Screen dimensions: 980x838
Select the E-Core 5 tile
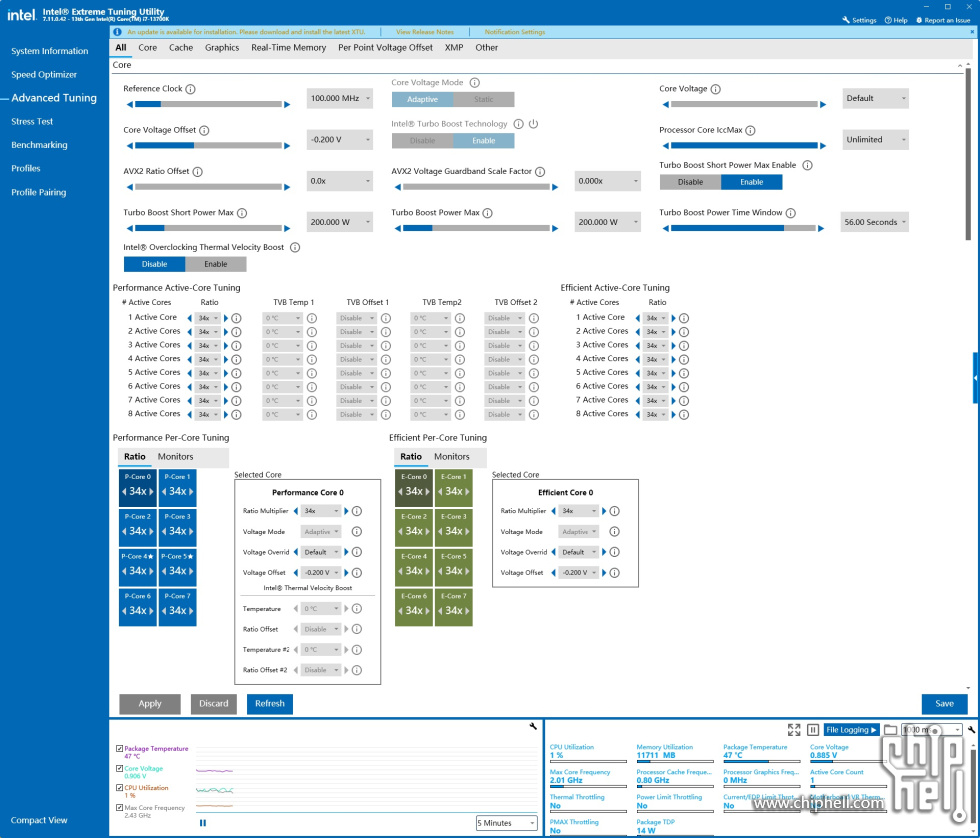tap(454, 567)
